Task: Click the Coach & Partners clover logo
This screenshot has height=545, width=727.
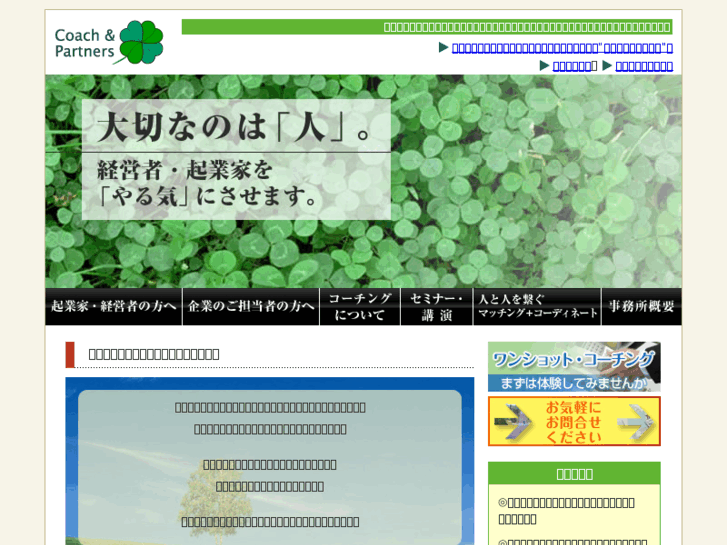Action: (x=109, y=42)
